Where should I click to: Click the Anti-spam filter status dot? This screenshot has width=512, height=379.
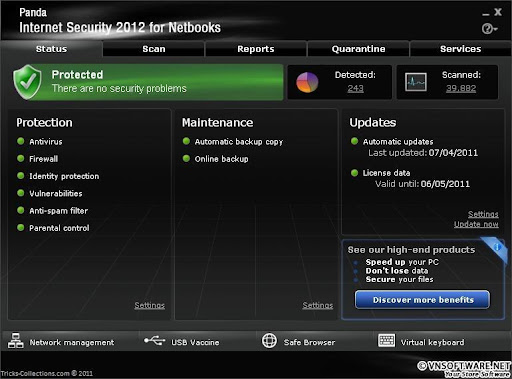[21, 210]
